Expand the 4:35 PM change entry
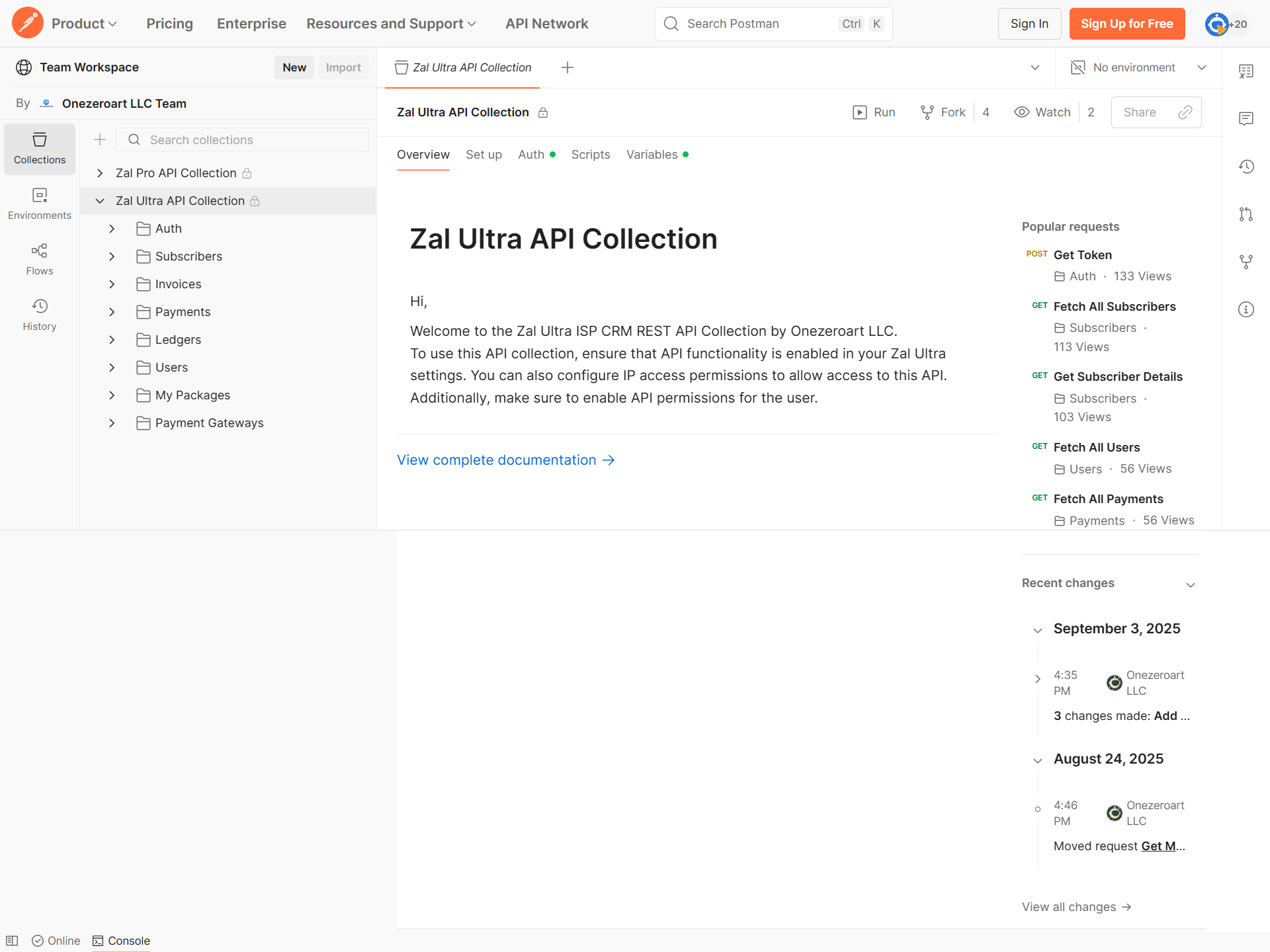 pos(1038,678)
